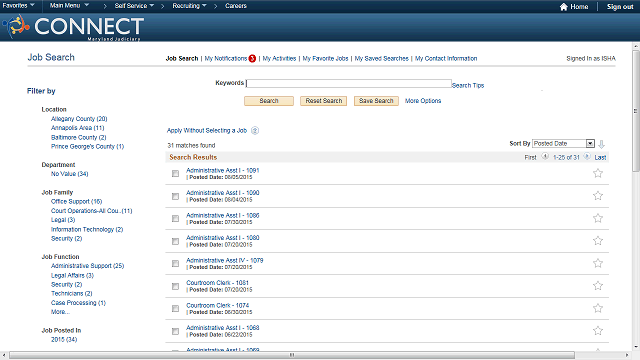
Task: Go to previous results page arrow
Action: 545,156
